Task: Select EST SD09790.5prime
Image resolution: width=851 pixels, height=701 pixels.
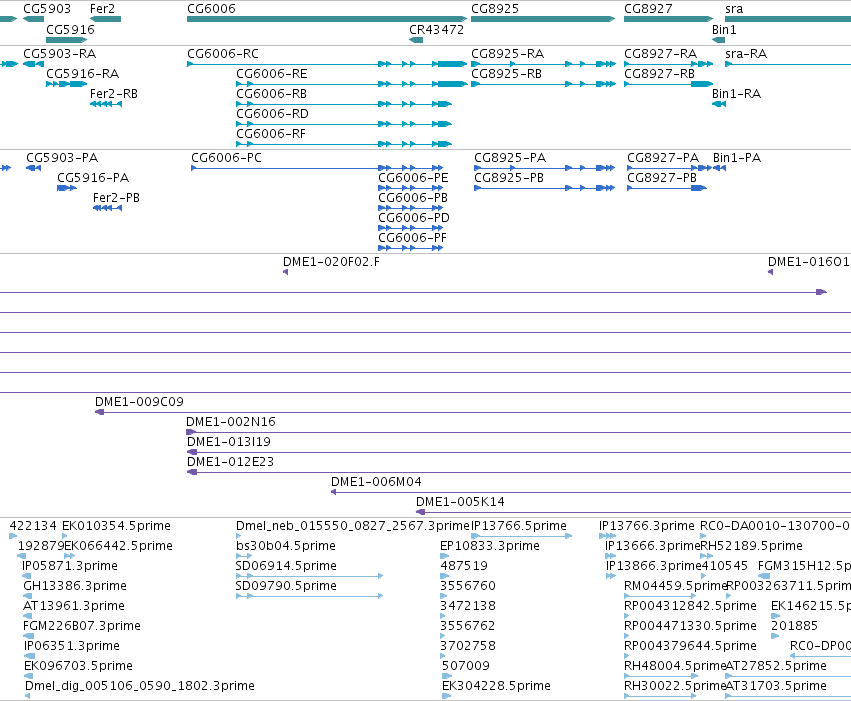Action: pos(286,587)
